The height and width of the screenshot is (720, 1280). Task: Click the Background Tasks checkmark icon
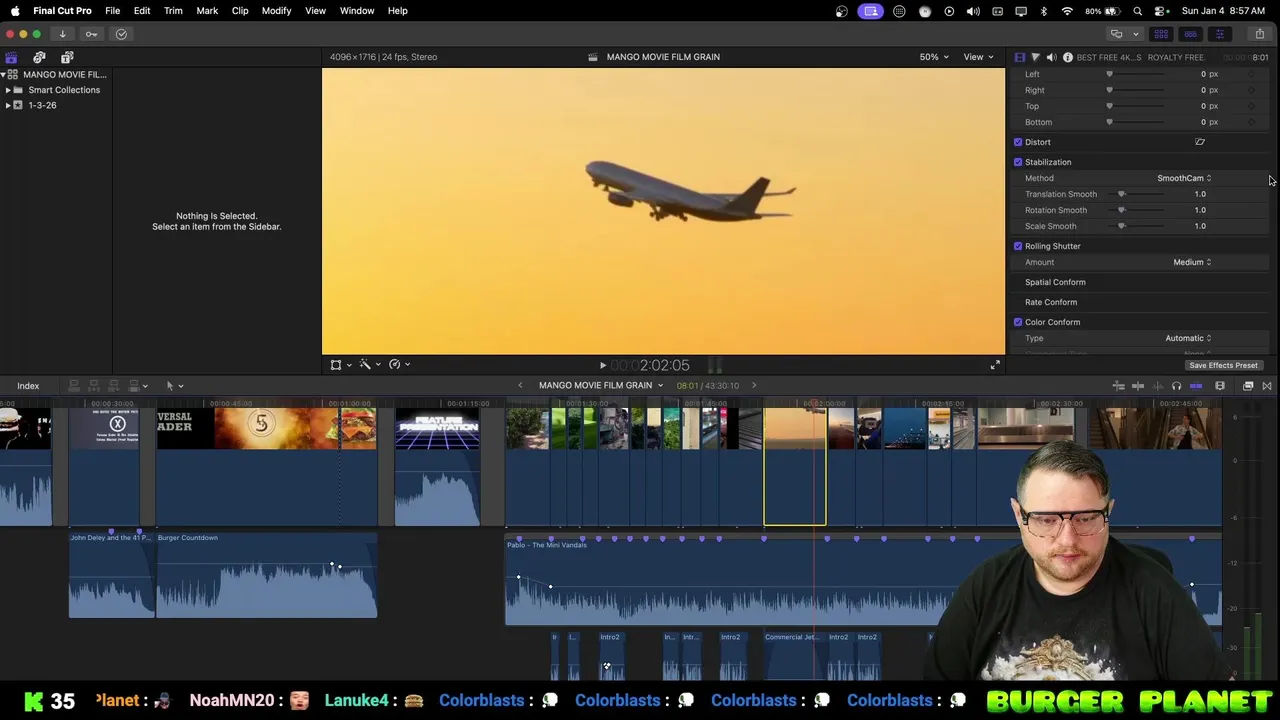pos(121,34)
